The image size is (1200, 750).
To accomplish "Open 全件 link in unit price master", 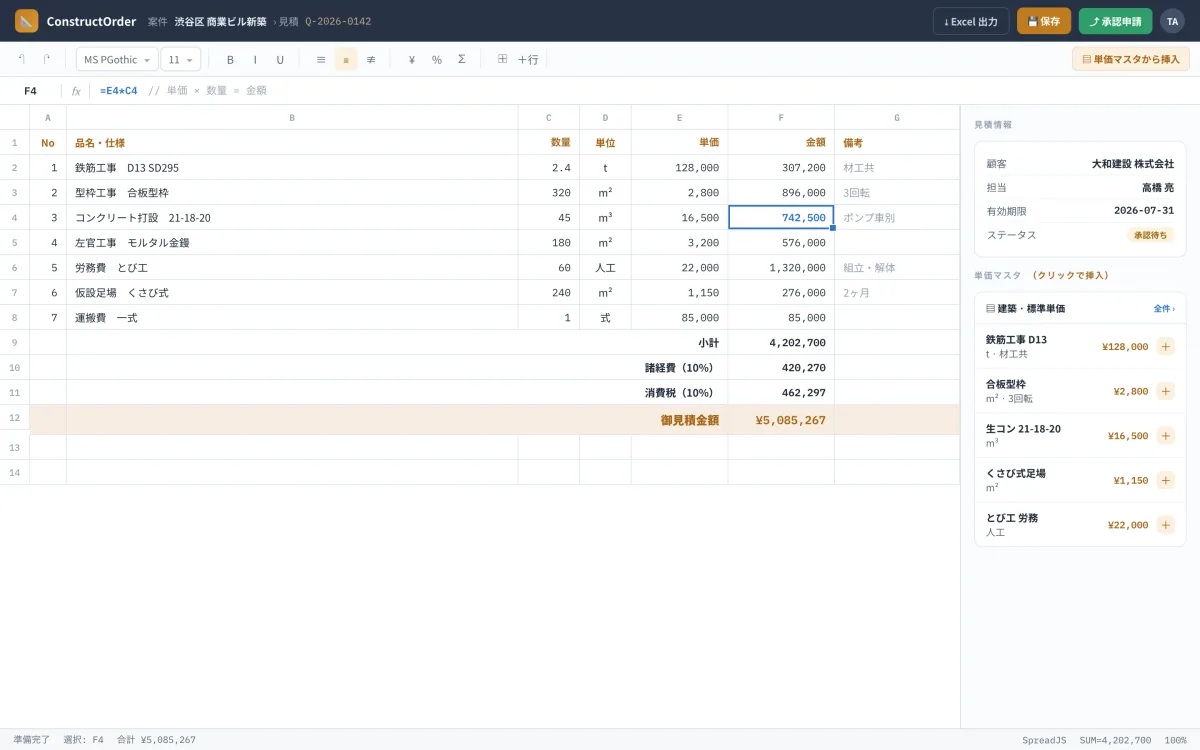I will pos(1164,309).
